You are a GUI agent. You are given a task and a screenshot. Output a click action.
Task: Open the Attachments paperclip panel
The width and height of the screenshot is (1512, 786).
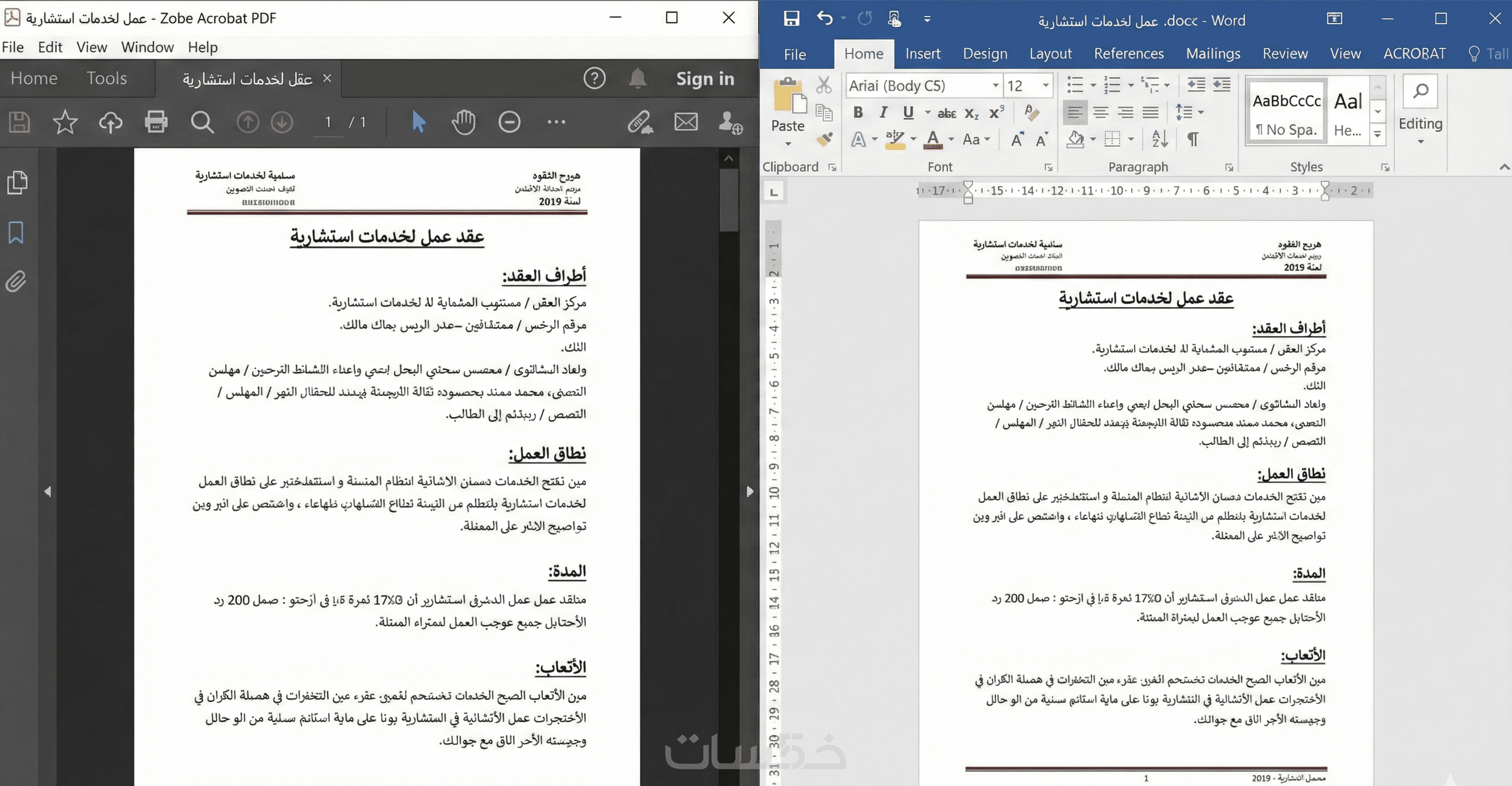pyautogui.click(x=16, y=282)
